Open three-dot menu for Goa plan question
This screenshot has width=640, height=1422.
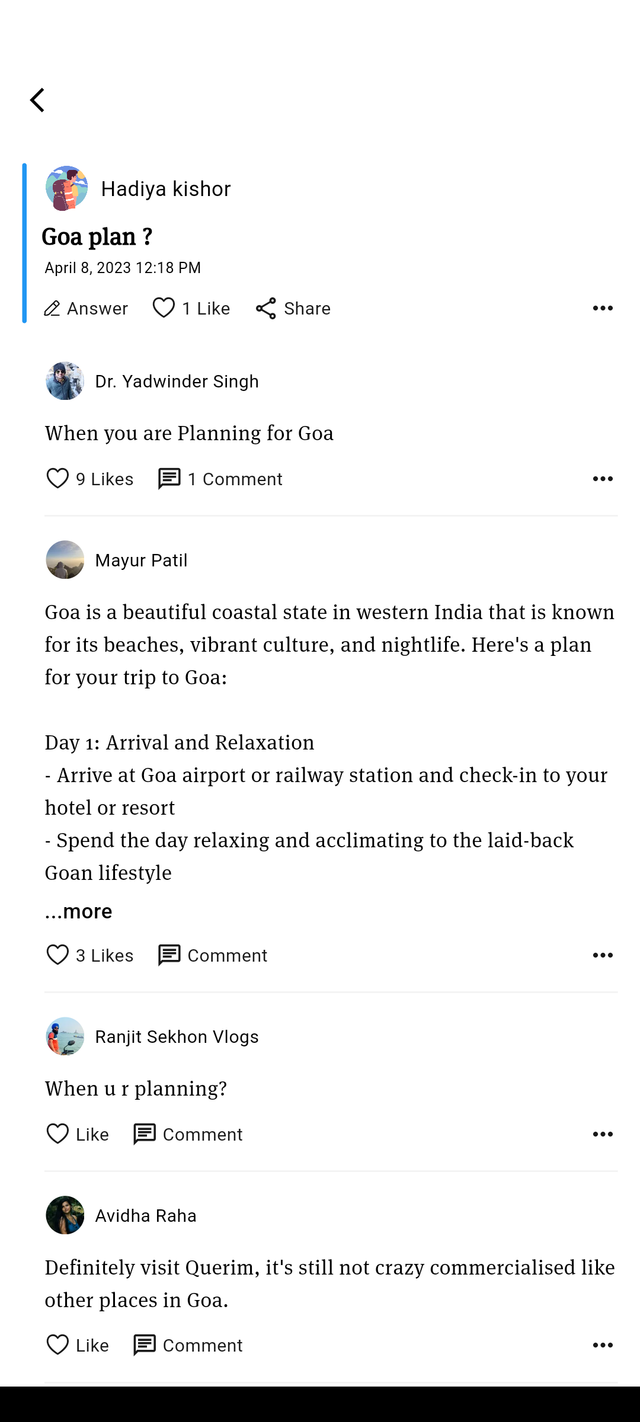pos(602,308)
